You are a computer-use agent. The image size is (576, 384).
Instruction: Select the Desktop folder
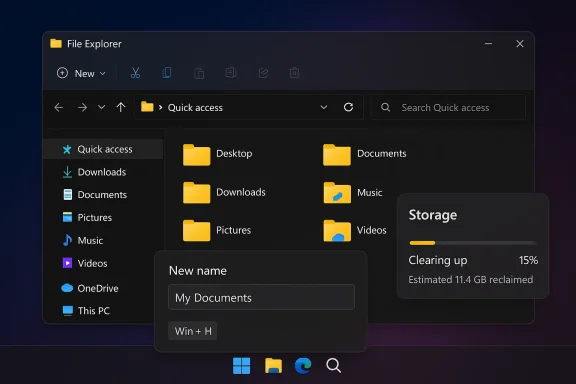(x=217, y=154)
